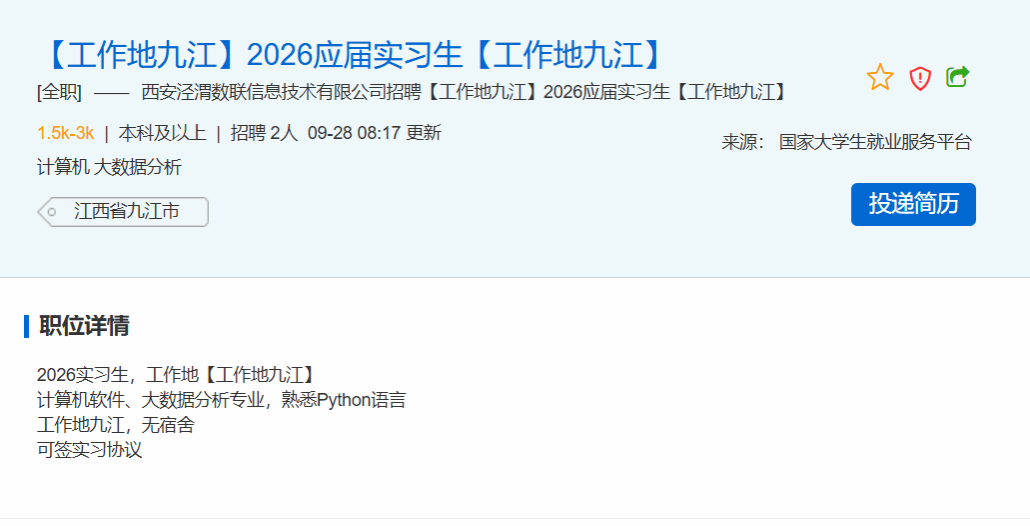This screenshot has height=526, width=1030.
Task: Click the 职位详情 section heading
Action: pos(84,326)
